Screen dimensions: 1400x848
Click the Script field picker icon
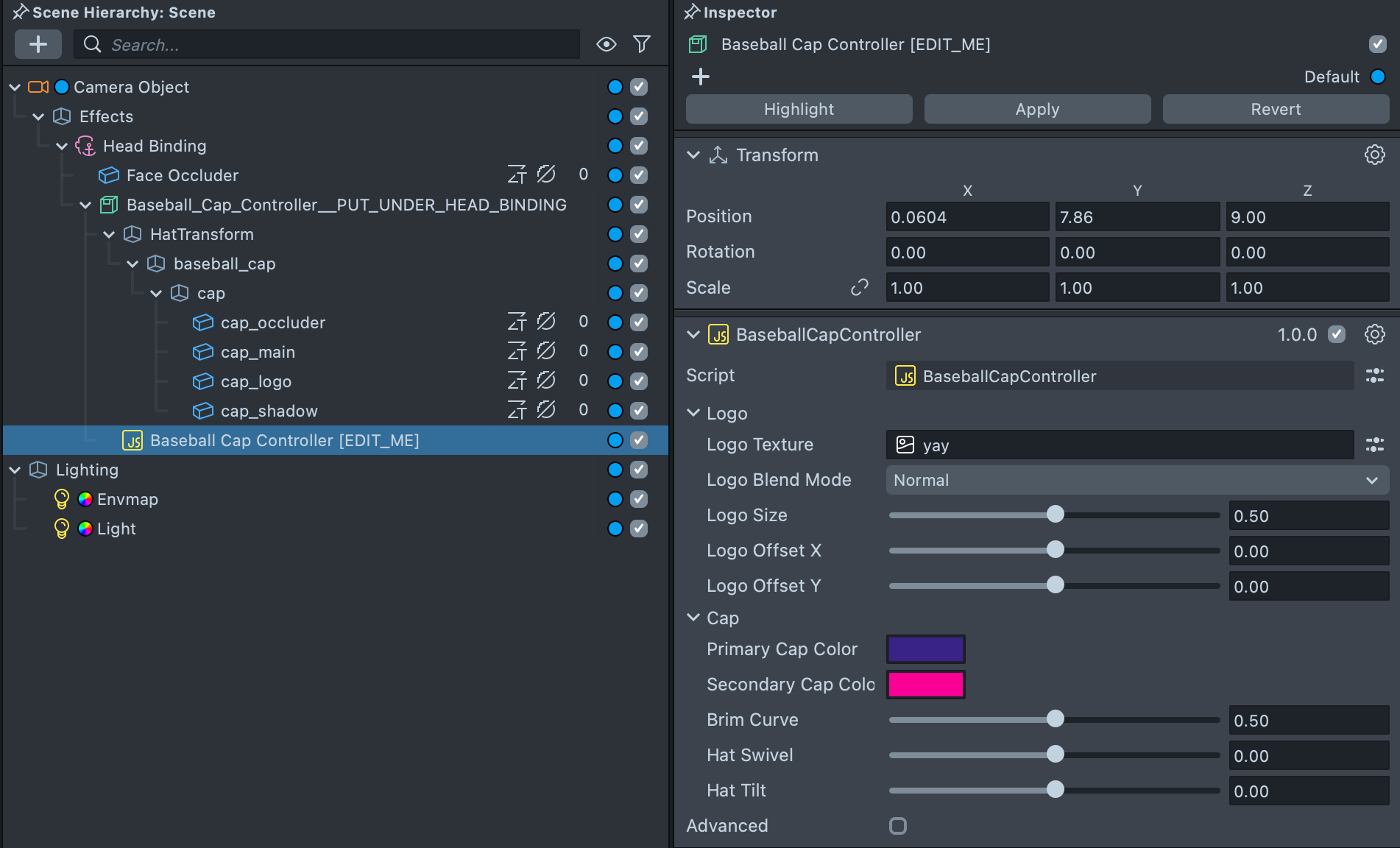tap(1374, 375)
